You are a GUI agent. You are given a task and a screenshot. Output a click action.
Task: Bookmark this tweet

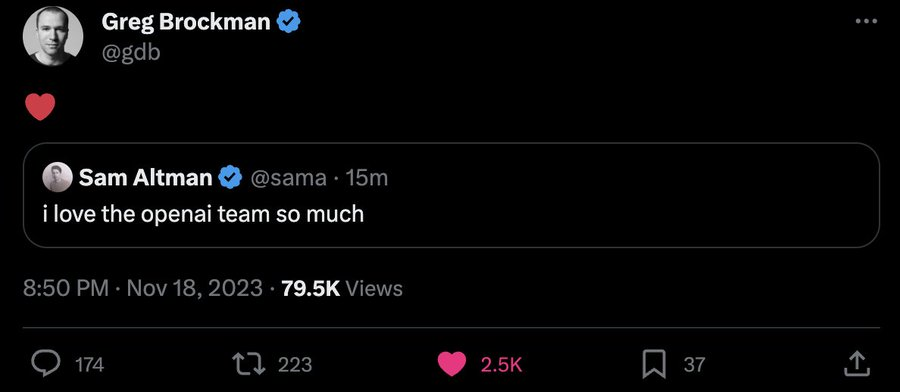pyautogui.click(x=654, y=364)
